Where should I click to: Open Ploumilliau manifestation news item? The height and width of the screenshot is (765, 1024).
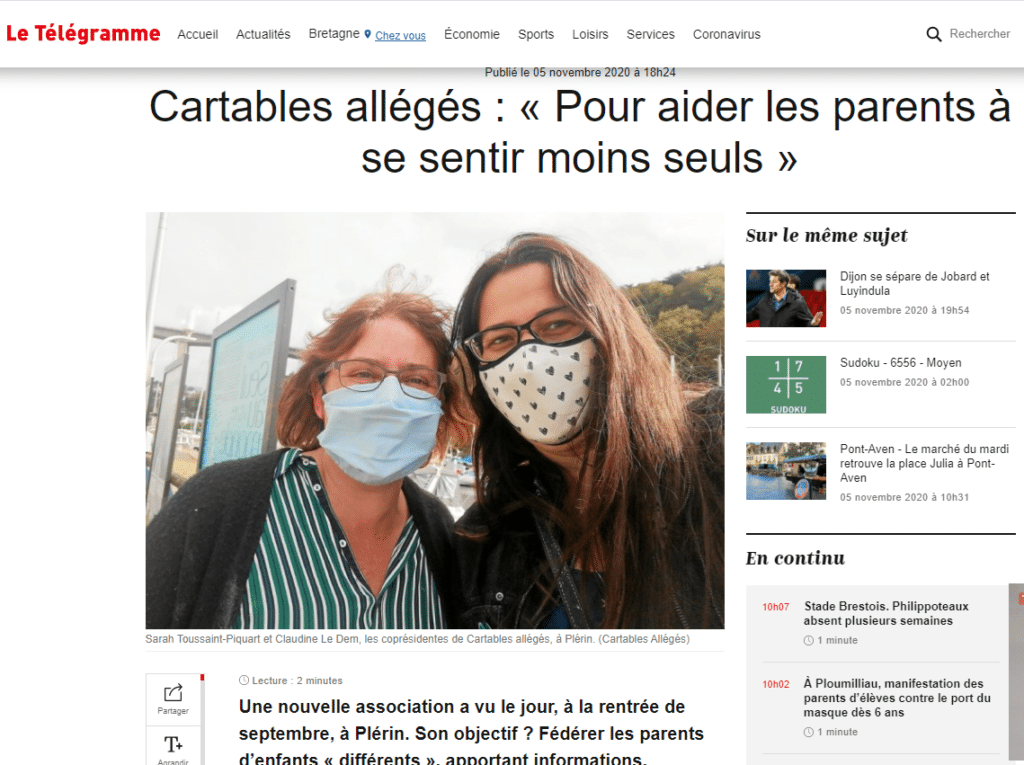pos(897,698)
